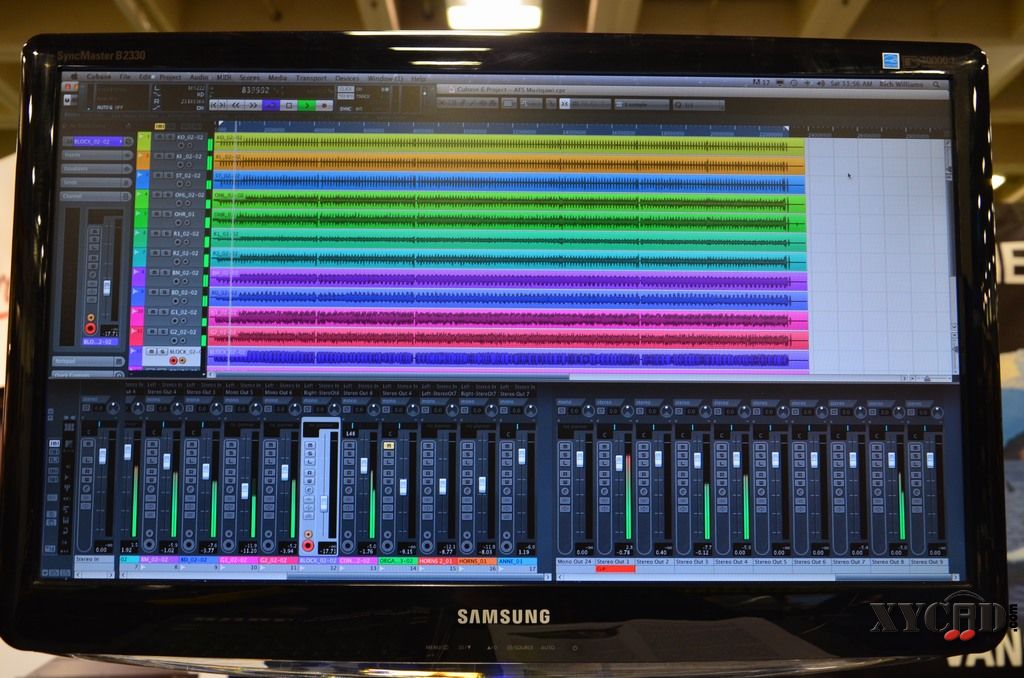Select the HORNS 2_01 channel name label in the mixer
Viewport: 1024px width, 678px height.
click(437, 561)
